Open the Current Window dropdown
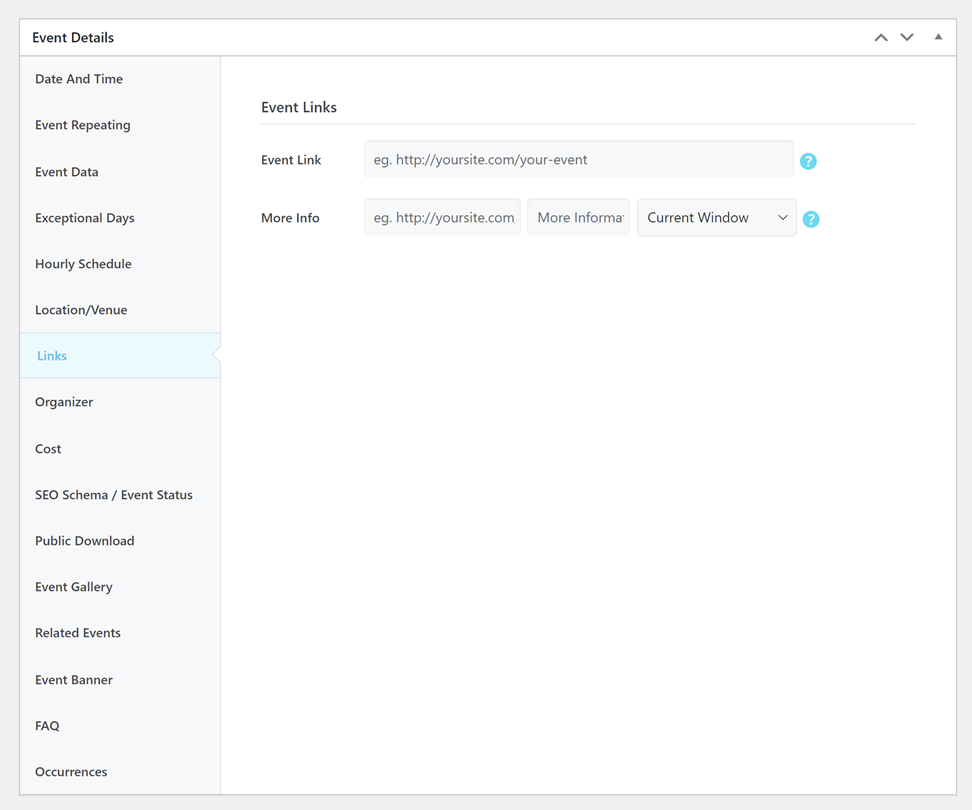 coord(716,218)
